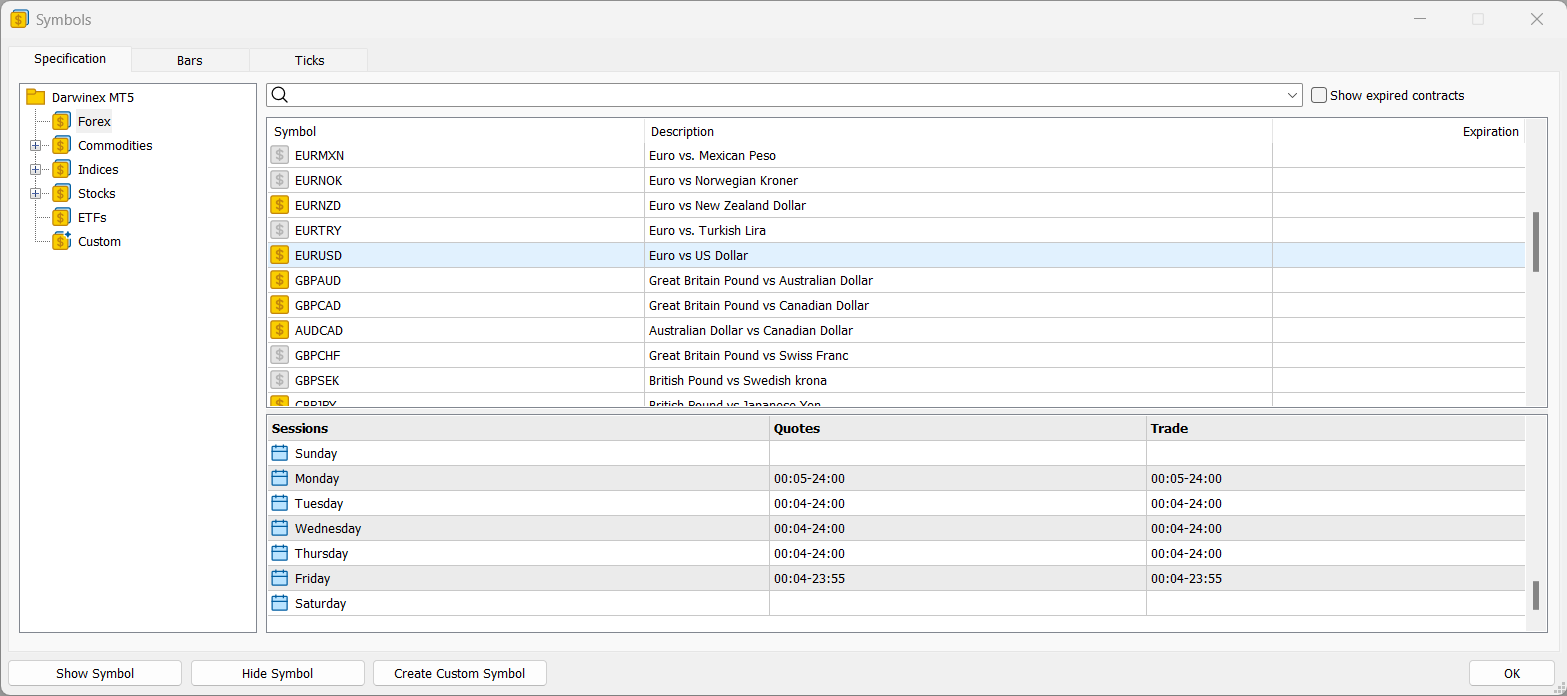The width and height of the screenshot is (1567, 696).
Task: Expand the Commodities tree node
Action: coord(36,145)
